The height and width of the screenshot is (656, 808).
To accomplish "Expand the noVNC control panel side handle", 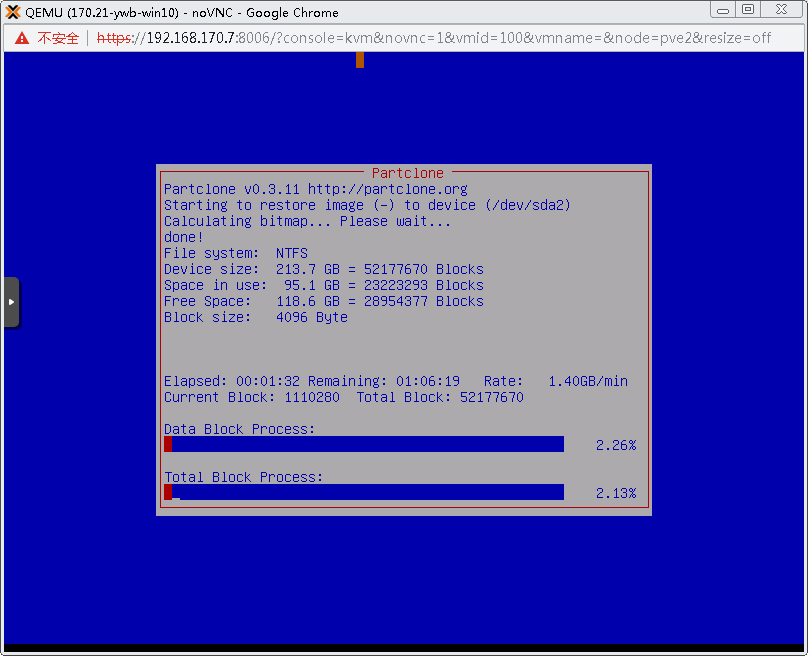I will [x=11, y=302].
